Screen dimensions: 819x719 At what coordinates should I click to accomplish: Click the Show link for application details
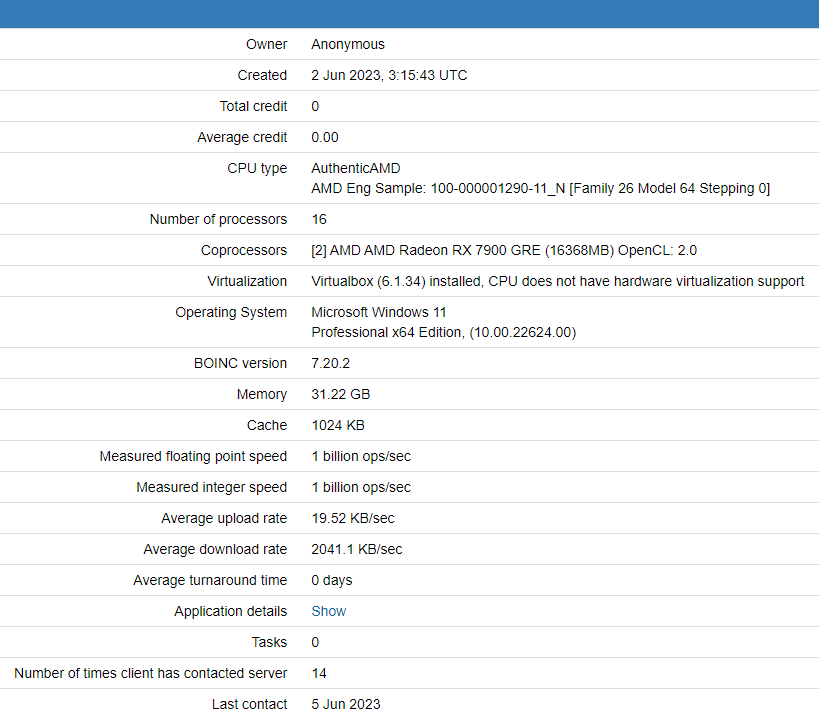(328, 611)
